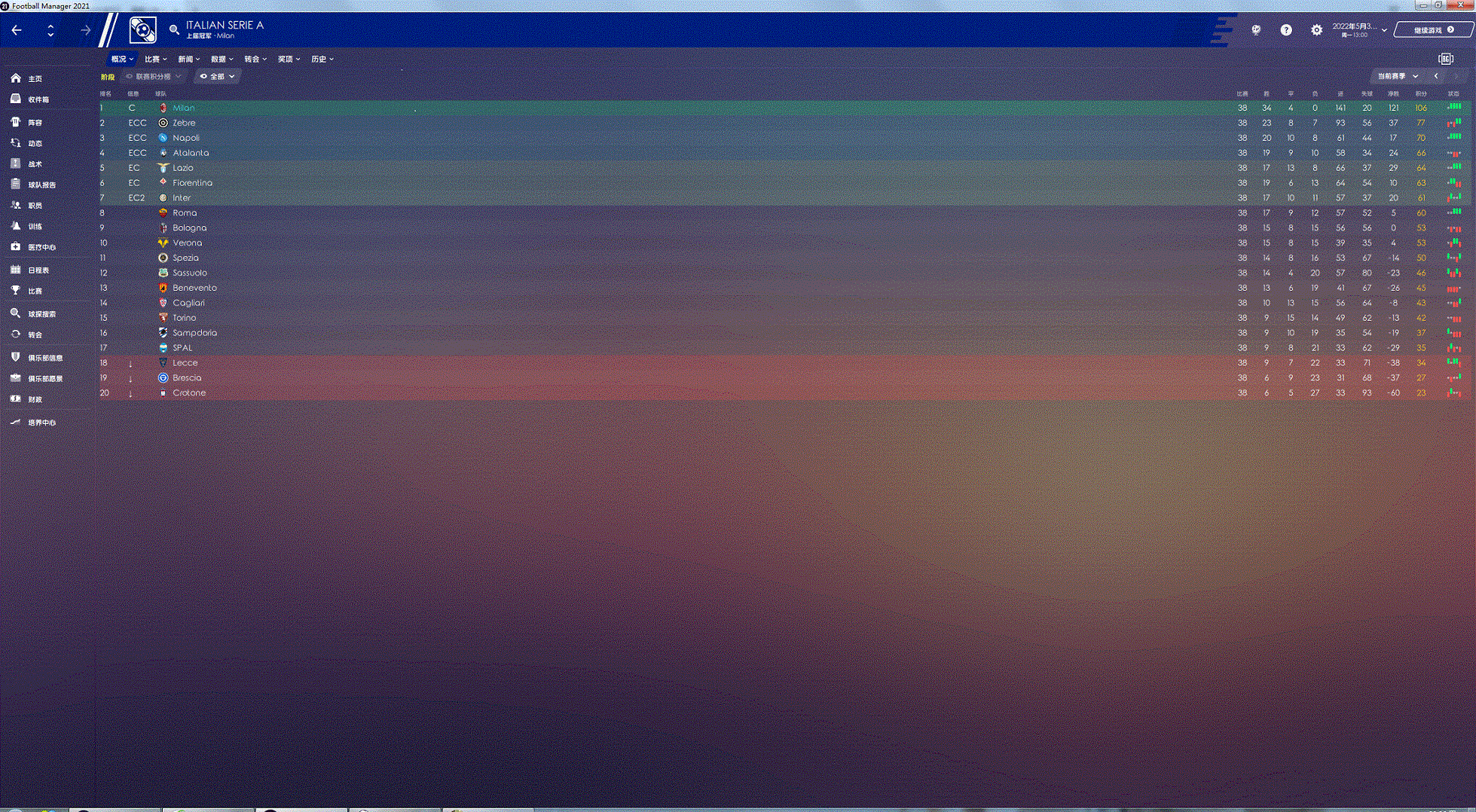This screenshot has height=812, width=1476.
Task: Expand the date 2022年5月 dropdown arrow
Action: click(x=1384, y=30)
